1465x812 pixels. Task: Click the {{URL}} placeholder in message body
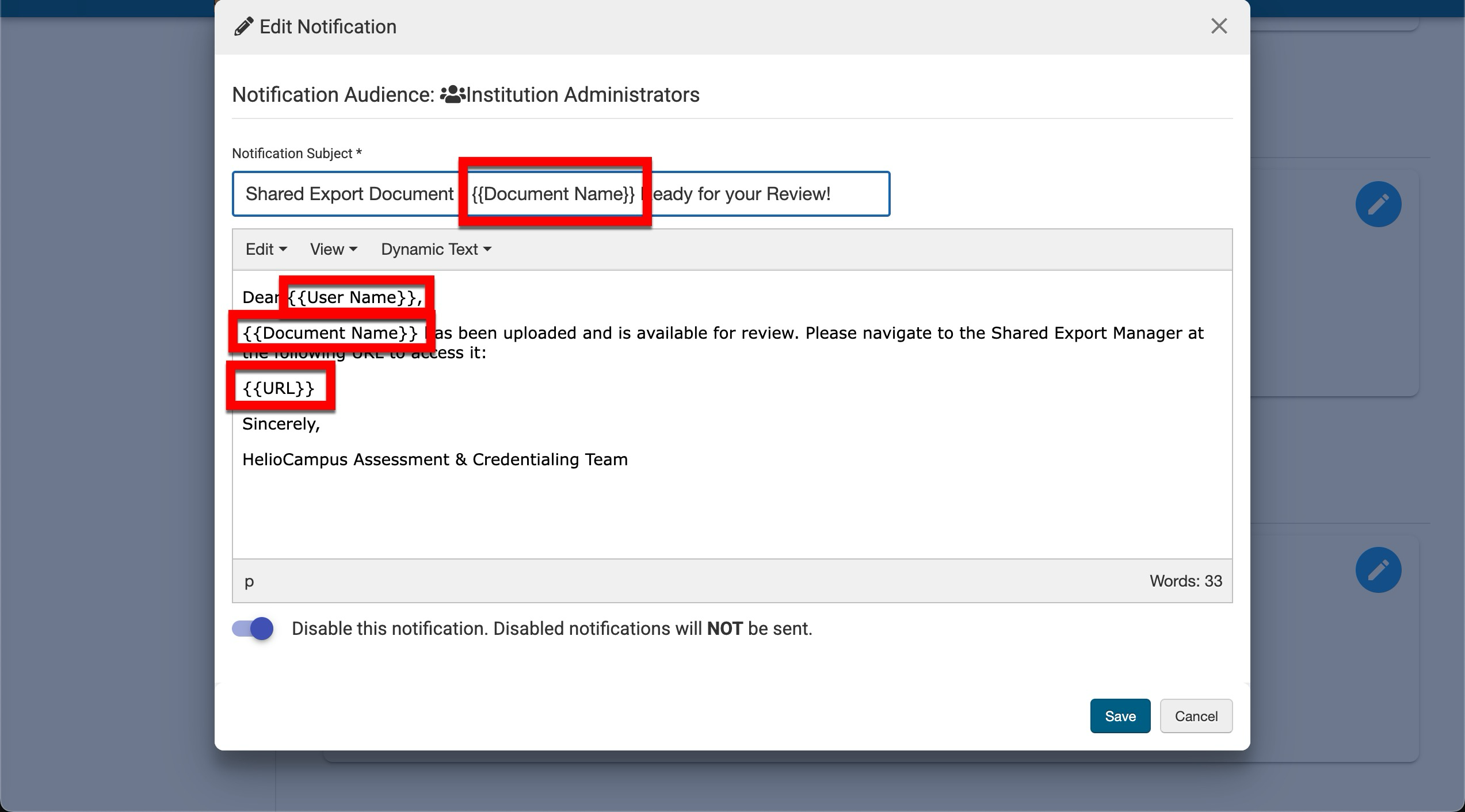pyautogui.click(x=278, y=388)
